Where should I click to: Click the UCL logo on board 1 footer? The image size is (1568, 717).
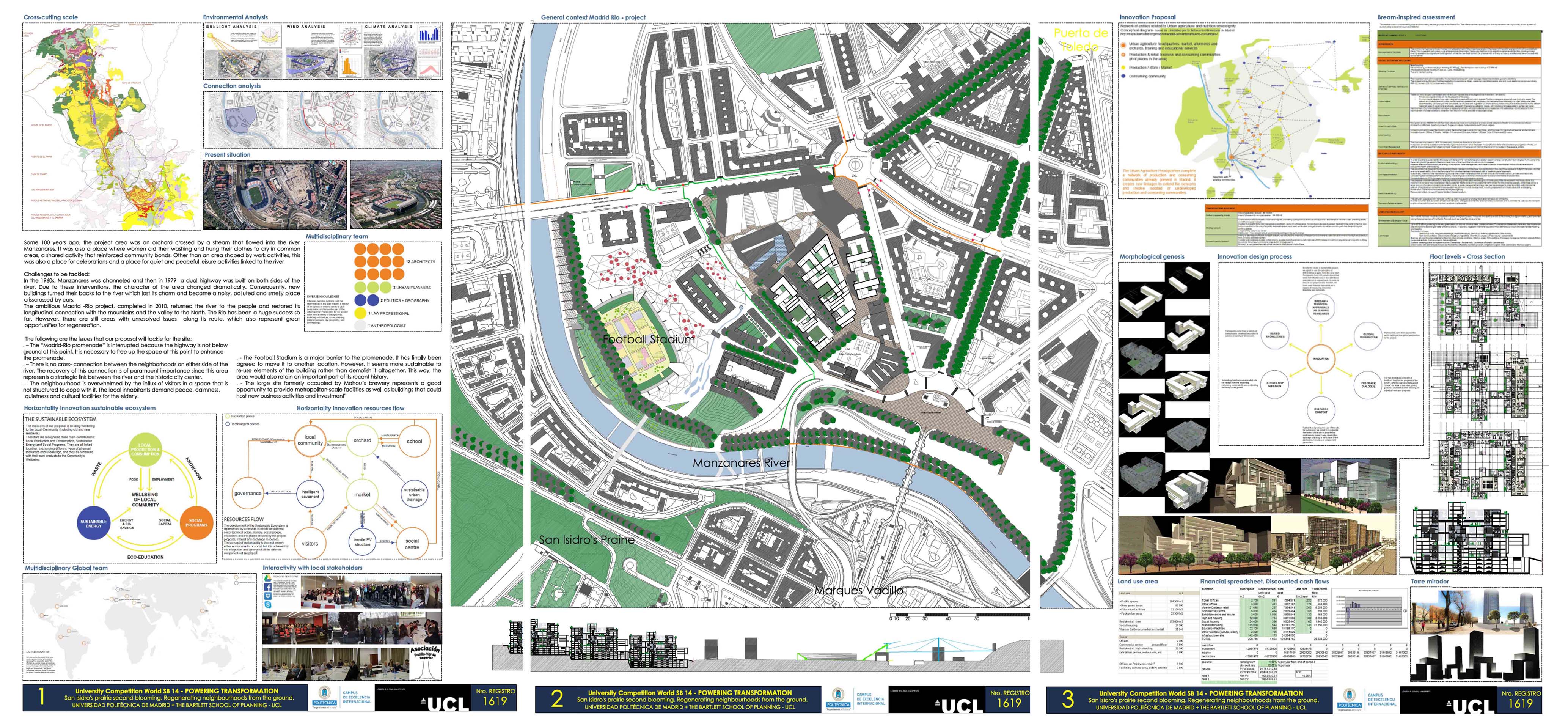[449, 704]
